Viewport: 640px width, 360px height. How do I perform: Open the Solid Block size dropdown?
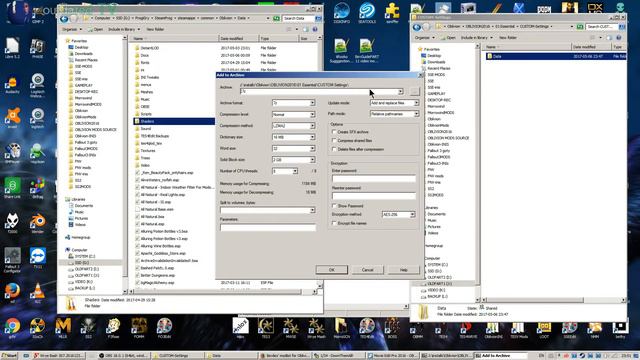(x=293, y=160)
